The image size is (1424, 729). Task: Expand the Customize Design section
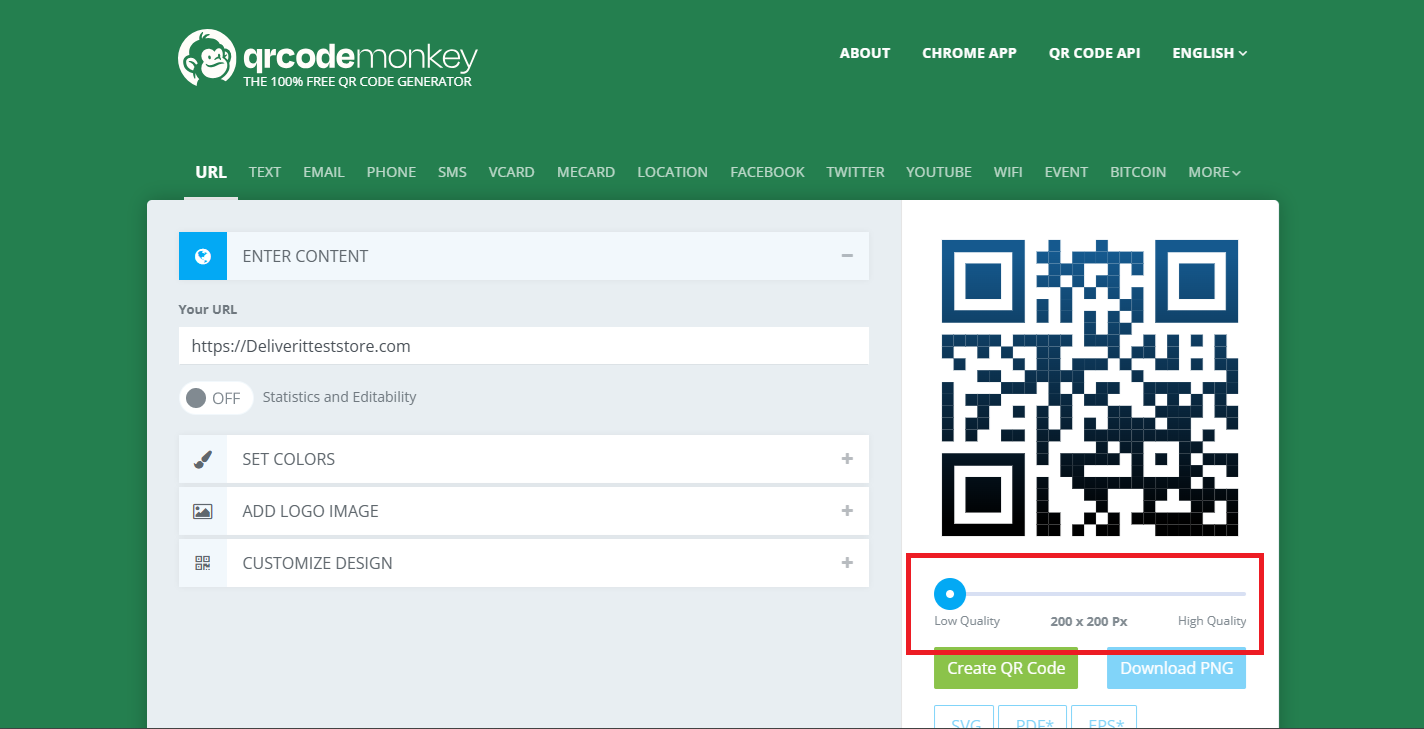click(847, 563)
